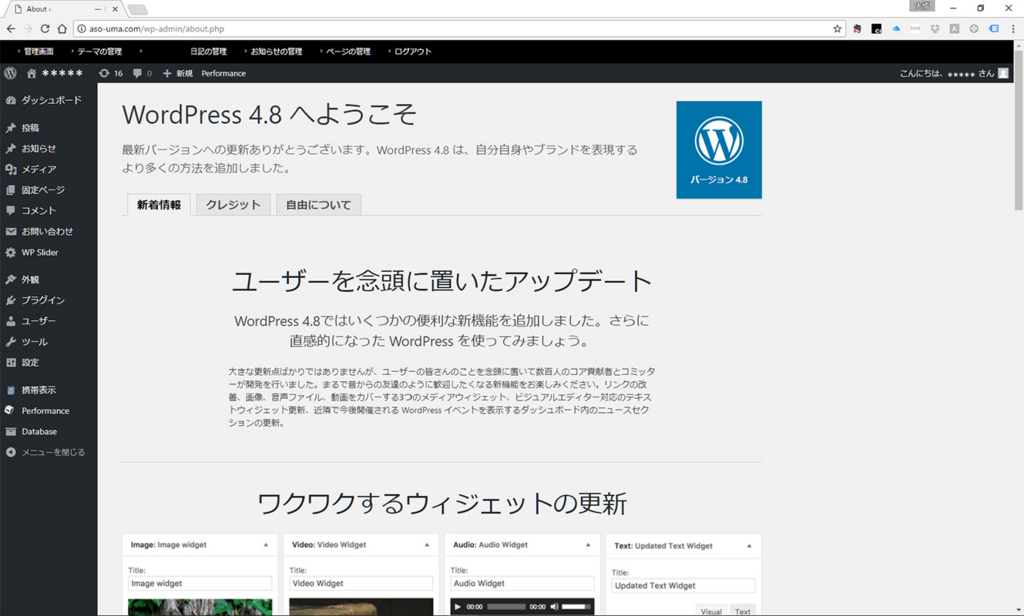Open the updates icon showing 16
This screenshot has height=616, width=1024.
pyautogui.click(x=110, y=73)
